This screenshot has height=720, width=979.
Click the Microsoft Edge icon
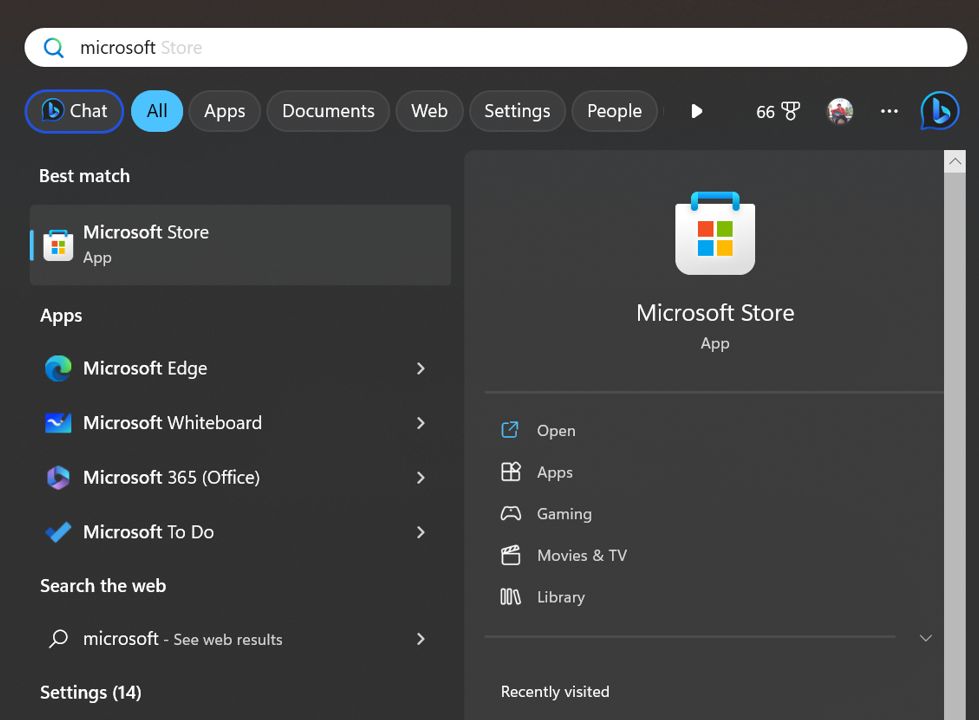[x=58, y=368]
